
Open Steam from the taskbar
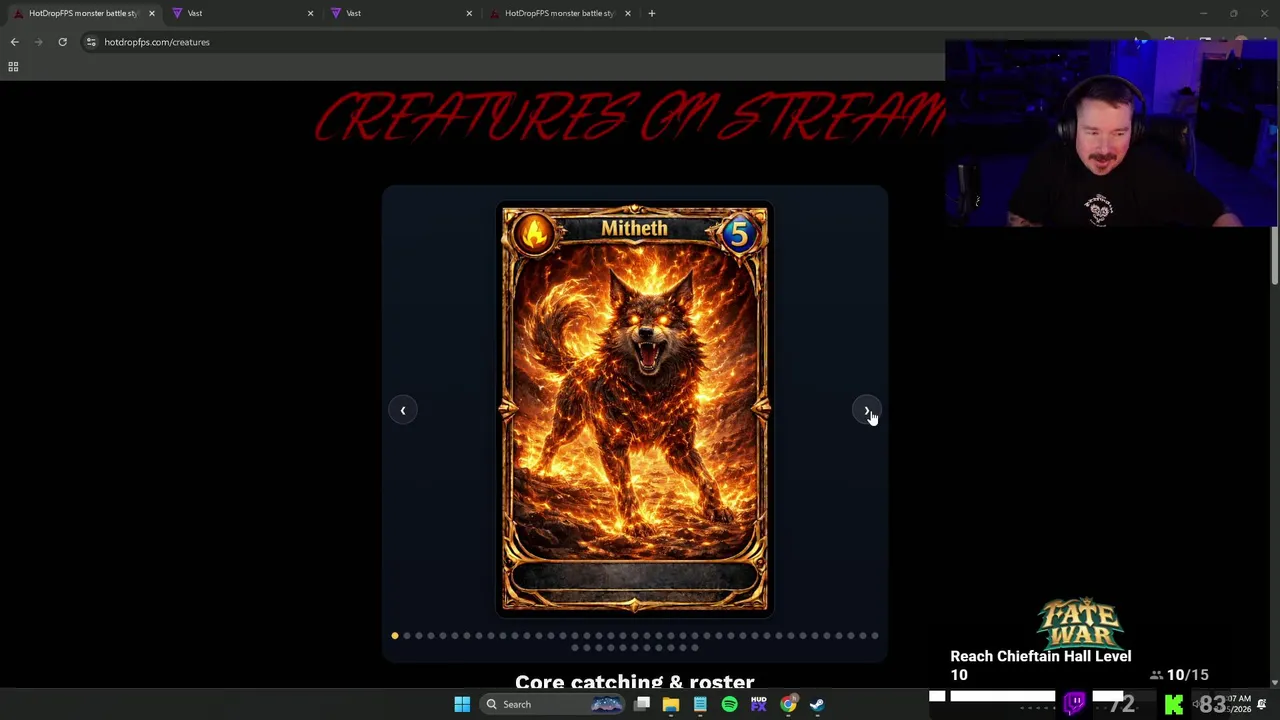point(817,704)
